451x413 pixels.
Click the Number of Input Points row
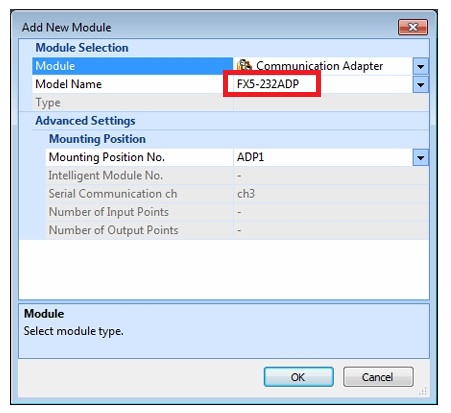[x=237, y=212]
